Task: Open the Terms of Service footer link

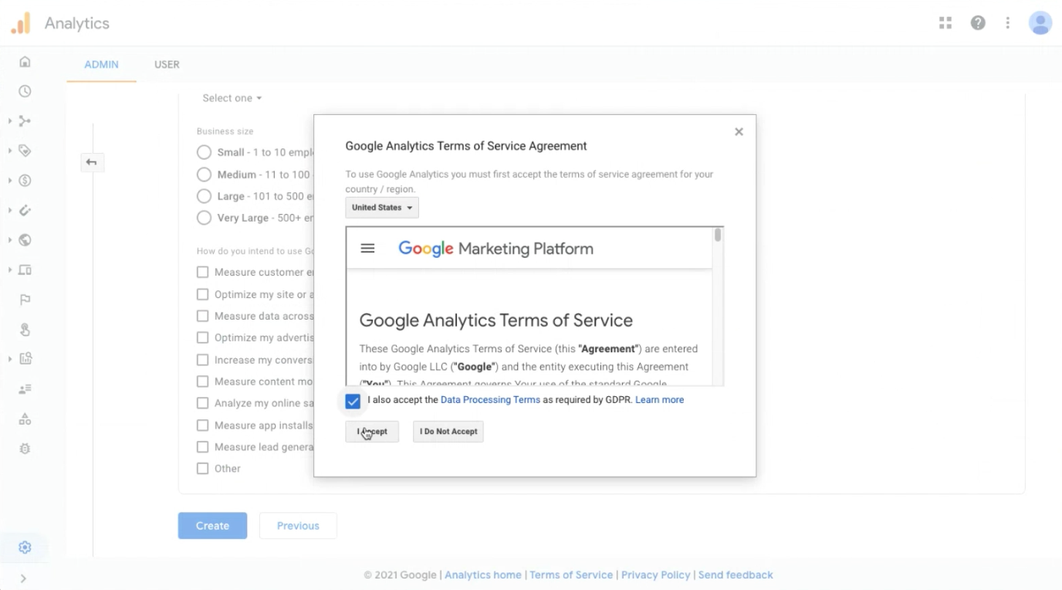Action: [571, 574]
